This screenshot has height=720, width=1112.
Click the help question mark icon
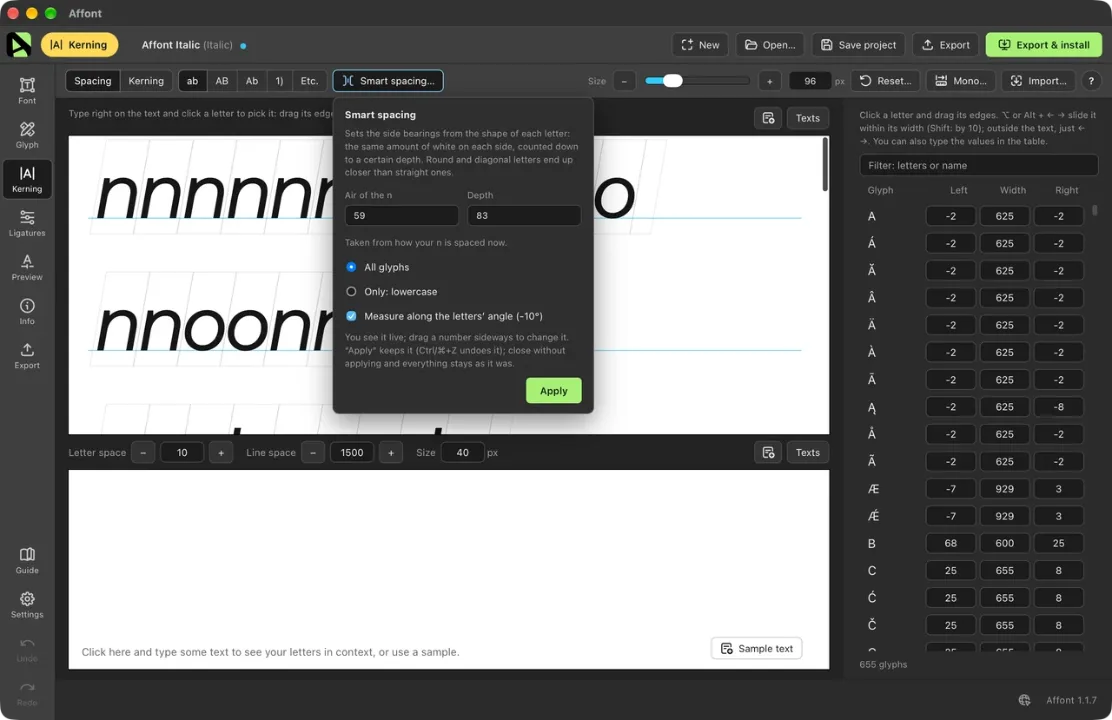tap(1091, 81)
